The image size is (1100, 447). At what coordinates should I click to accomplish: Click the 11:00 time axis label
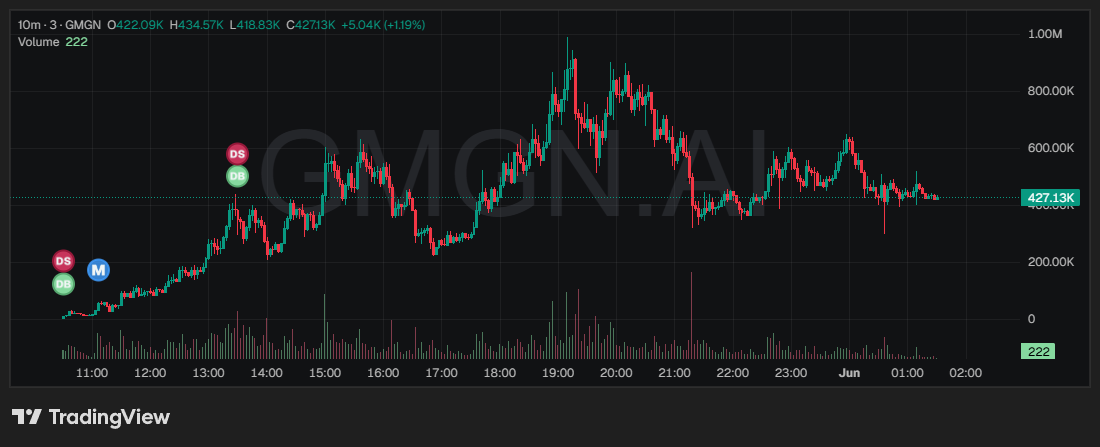click(92, 373)
